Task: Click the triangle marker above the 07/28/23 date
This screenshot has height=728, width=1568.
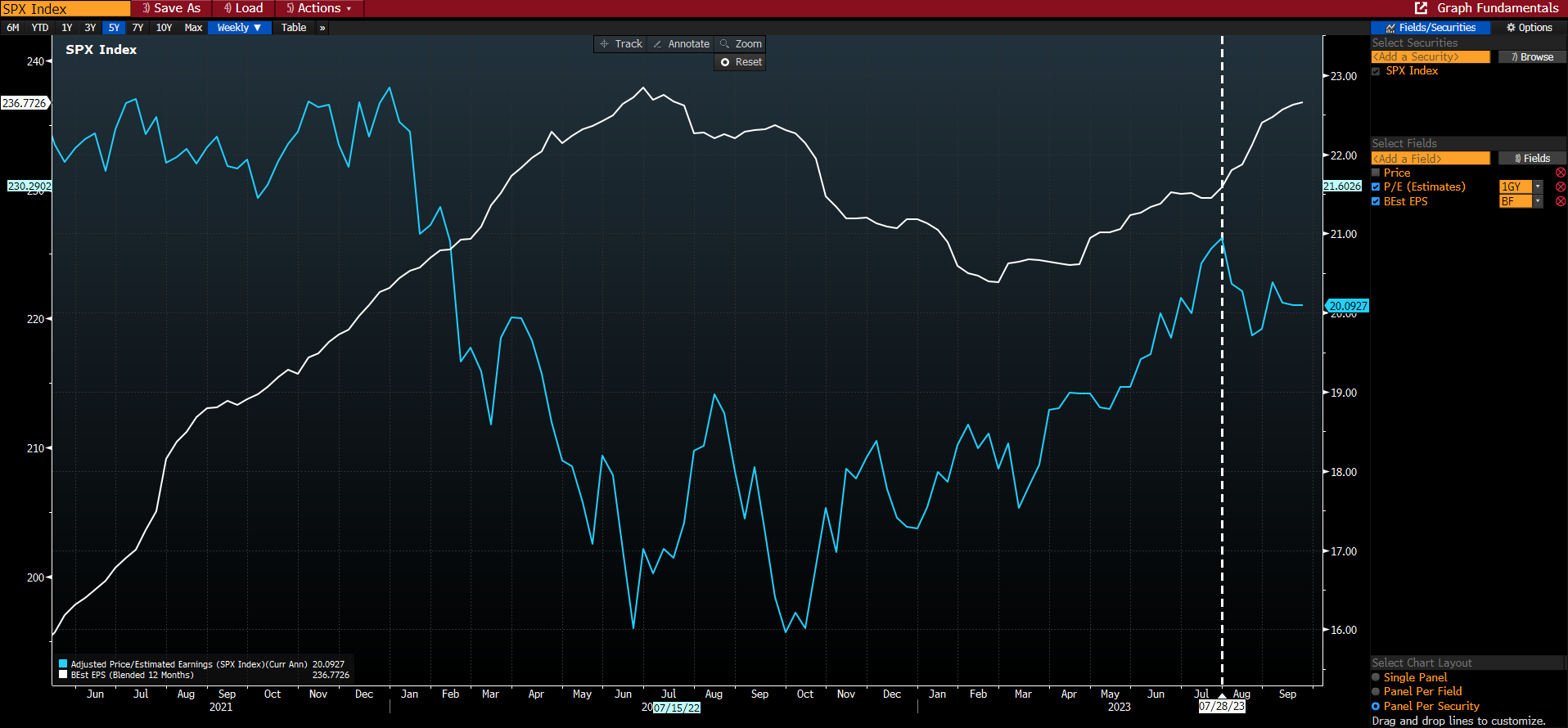Action: (1222, 696)
